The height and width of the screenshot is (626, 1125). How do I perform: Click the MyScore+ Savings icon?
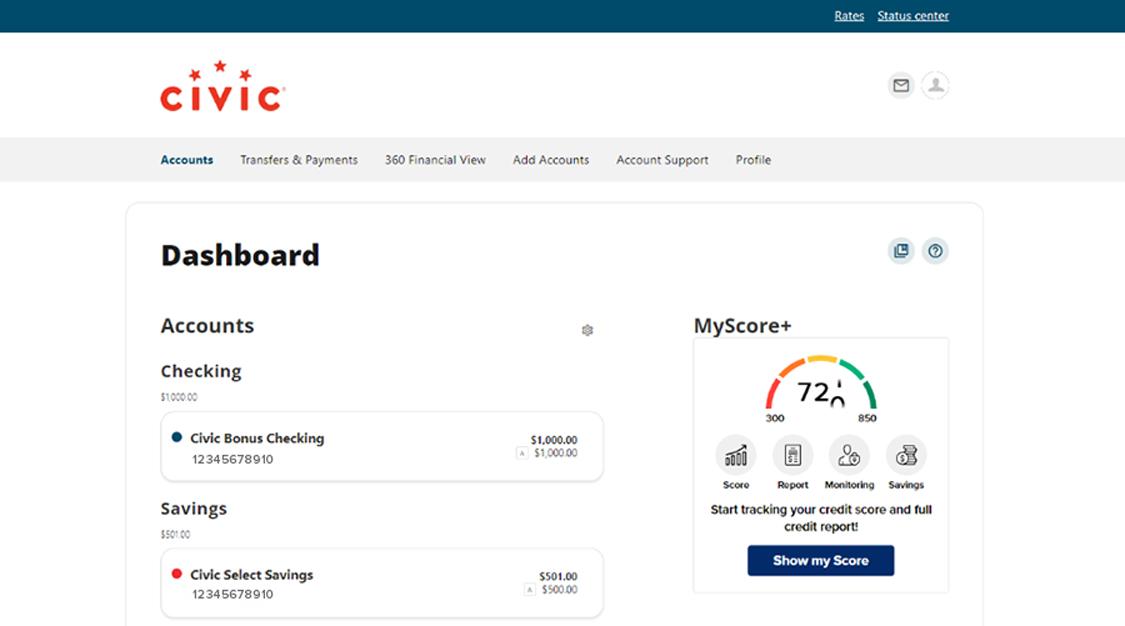[x=906, y=457]
